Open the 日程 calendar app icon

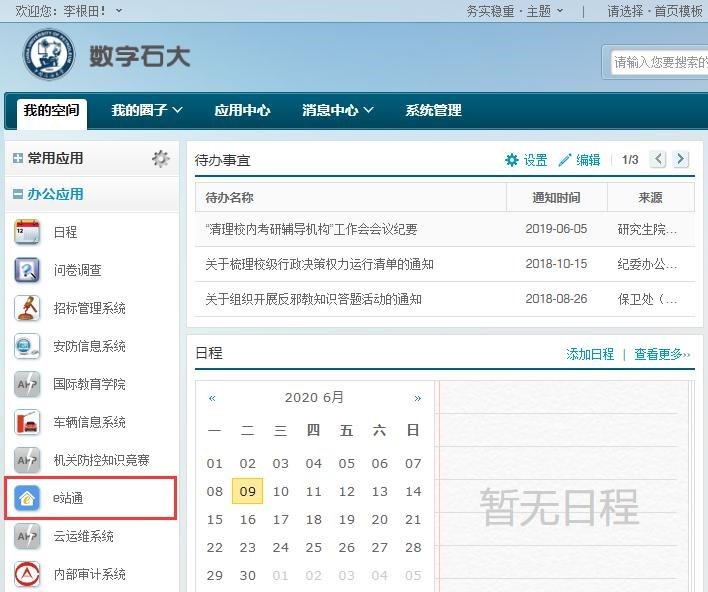coord(27,232)
